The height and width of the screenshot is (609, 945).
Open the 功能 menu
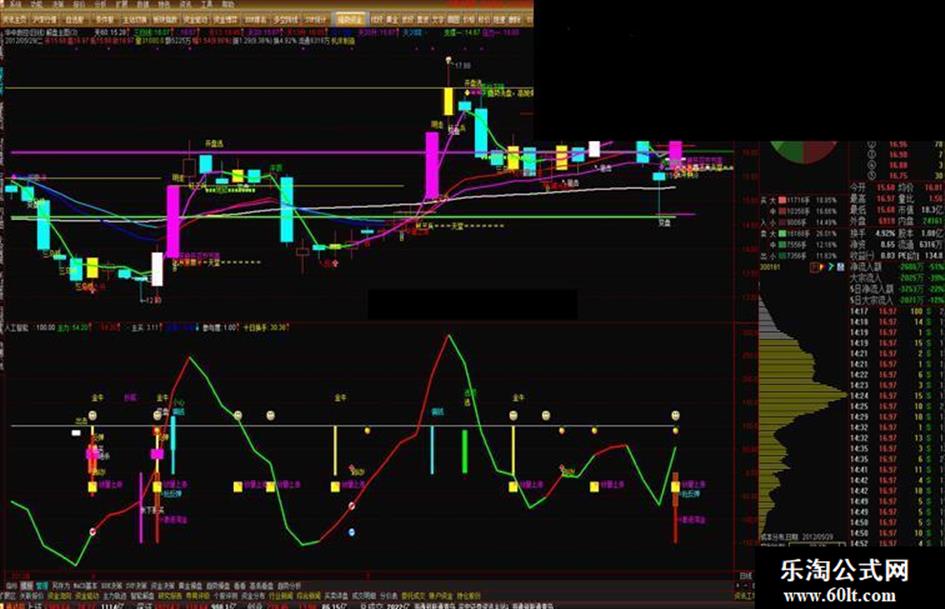(x=36, y=4)
